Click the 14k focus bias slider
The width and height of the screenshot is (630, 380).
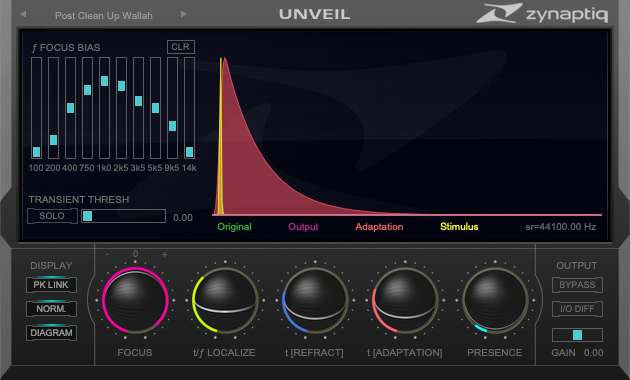189,108
